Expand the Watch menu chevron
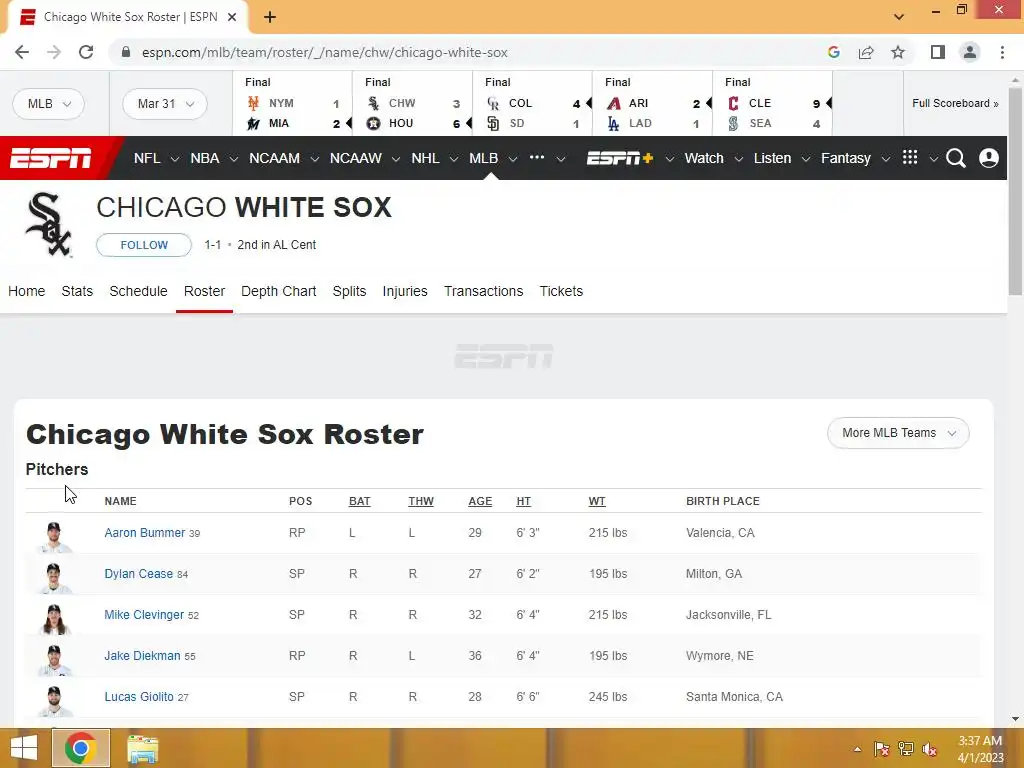This screenshot has height=768, width=1024. 739,159
